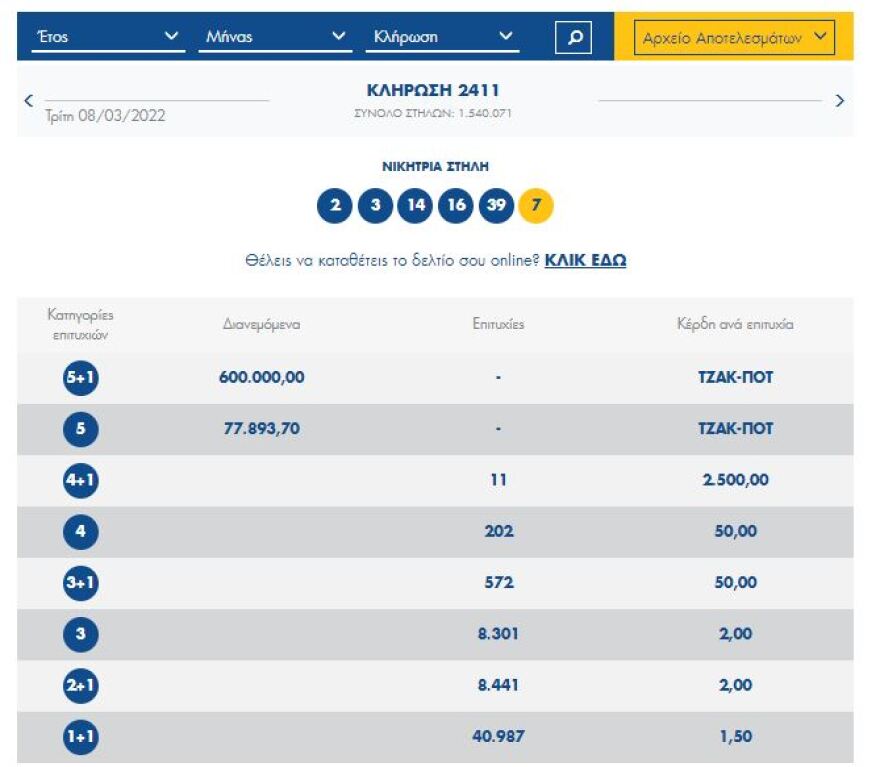Open the Αρχείο Αποτελεσμάτων menu

[x=735, y=38]
